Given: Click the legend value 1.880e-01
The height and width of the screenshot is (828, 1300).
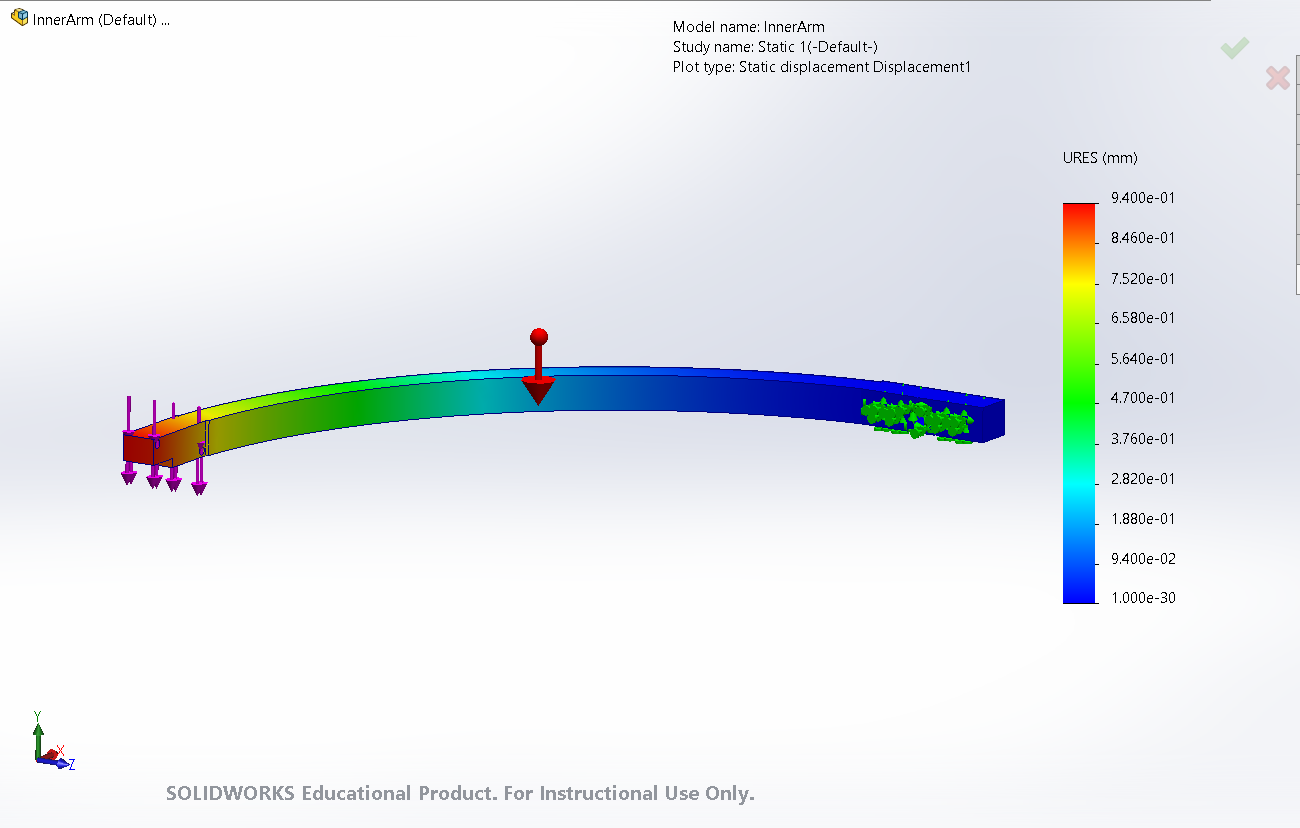Looking at the screenshot, I should (1141, 518).
